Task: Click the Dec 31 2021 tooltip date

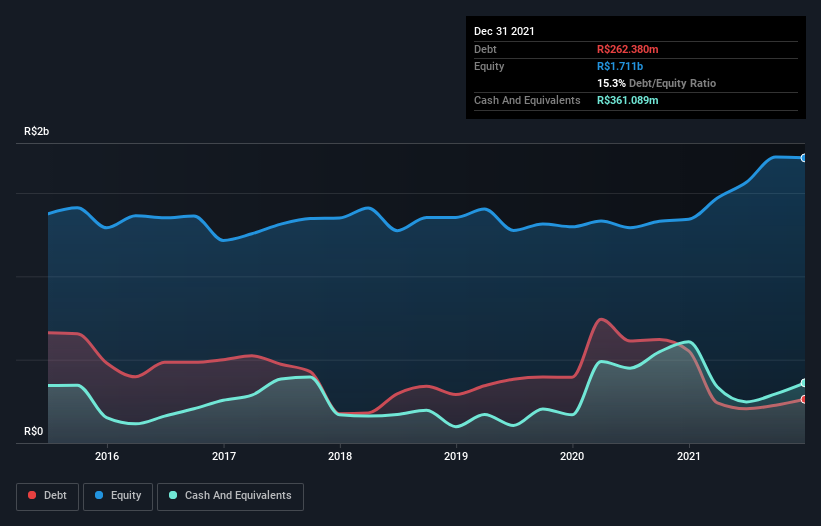Action: [504, 31]
